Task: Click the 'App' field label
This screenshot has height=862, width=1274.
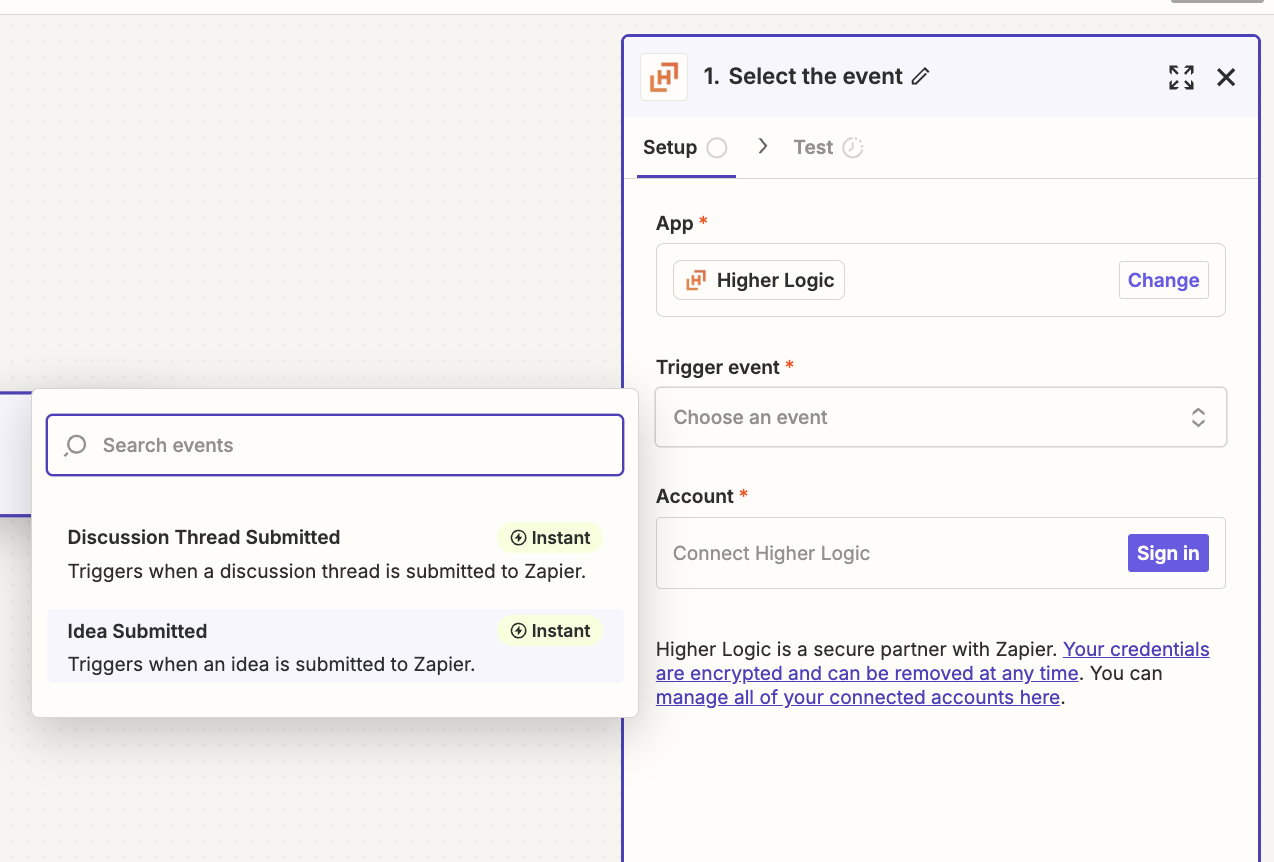Action: [675, 223]
